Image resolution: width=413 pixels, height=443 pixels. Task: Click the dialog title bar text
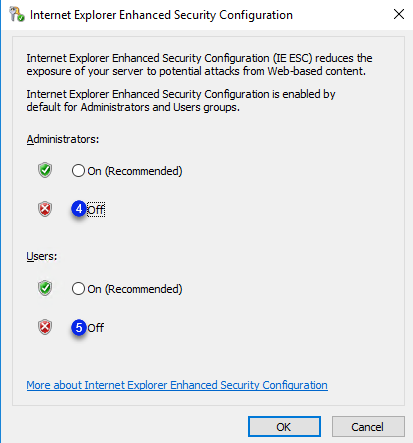[161, 15]
